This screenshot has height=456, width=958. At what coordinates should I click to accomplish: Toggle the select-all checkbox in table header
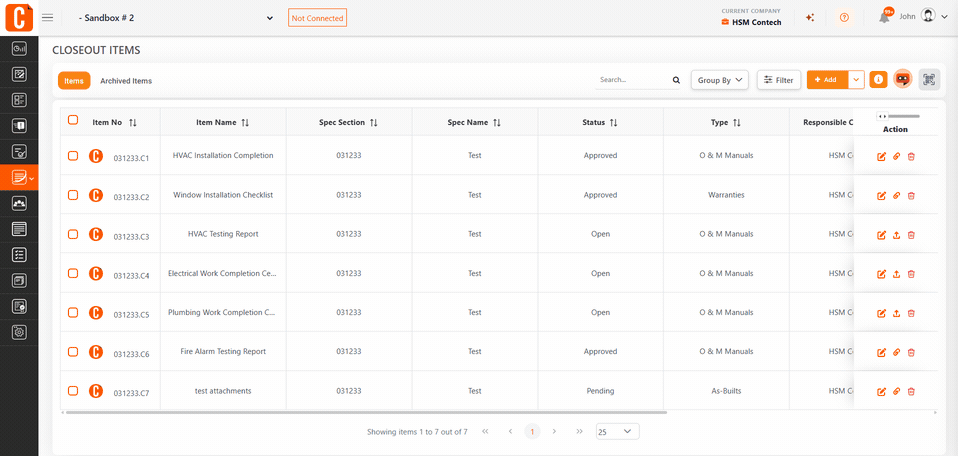tap(73, 120)
